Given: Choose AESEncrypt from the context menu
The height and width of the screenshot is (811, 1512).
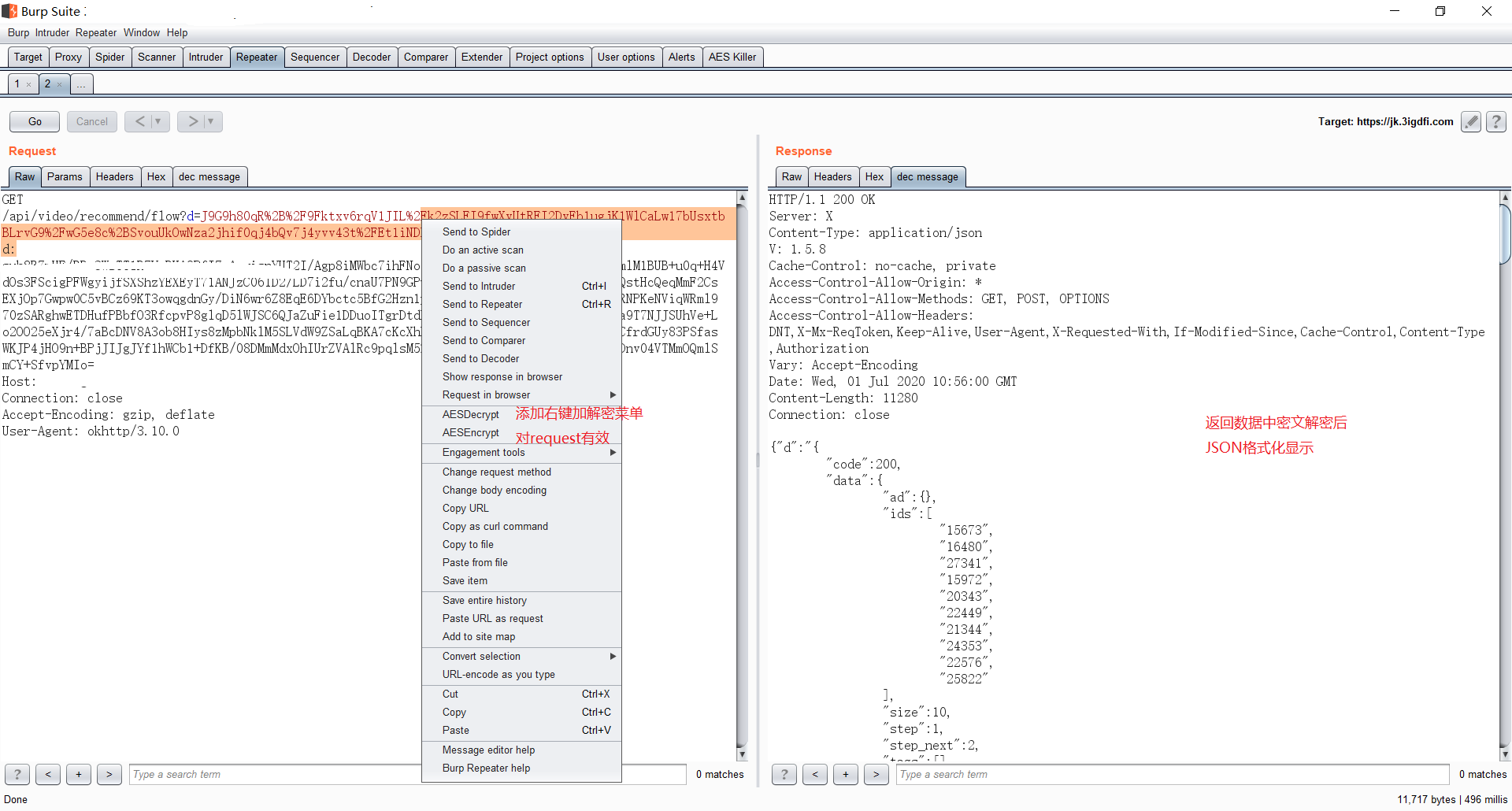Looking at the screenshot, I should (x=471, y=433).
